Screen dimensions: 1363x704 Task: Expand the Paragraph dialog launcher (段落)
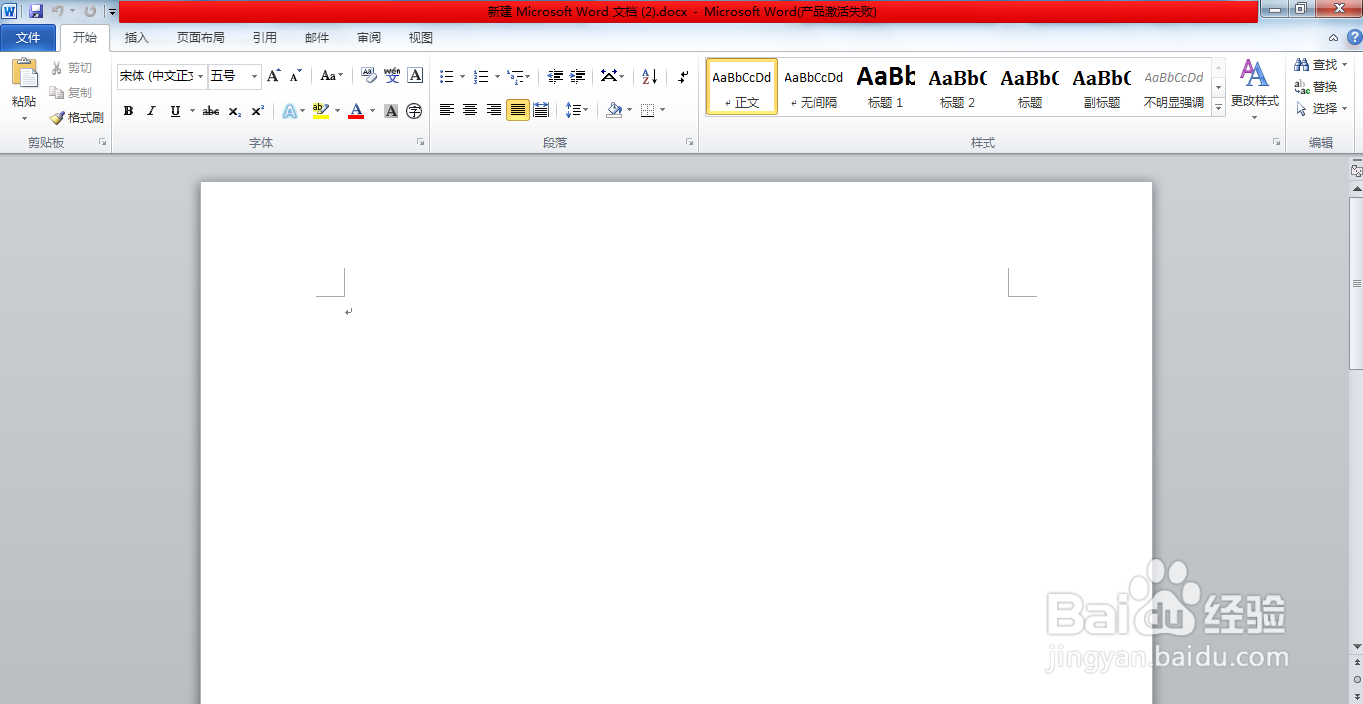tap(689, 143)
